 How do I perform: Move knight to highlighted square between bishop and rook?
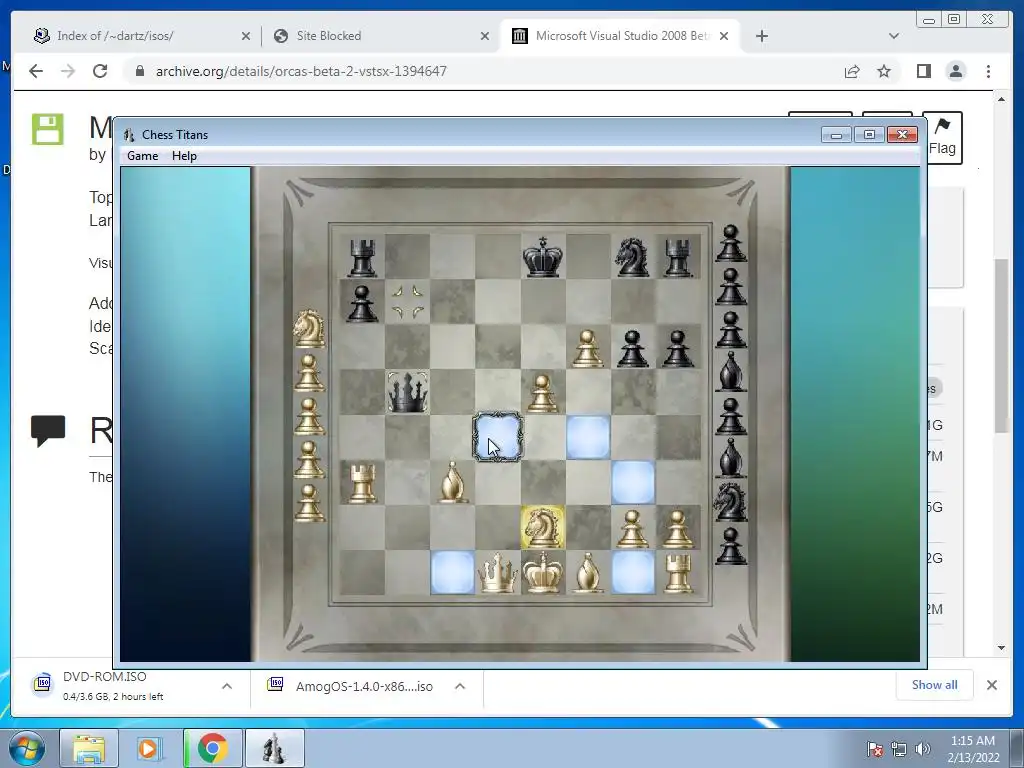click(x=633, y=573)
